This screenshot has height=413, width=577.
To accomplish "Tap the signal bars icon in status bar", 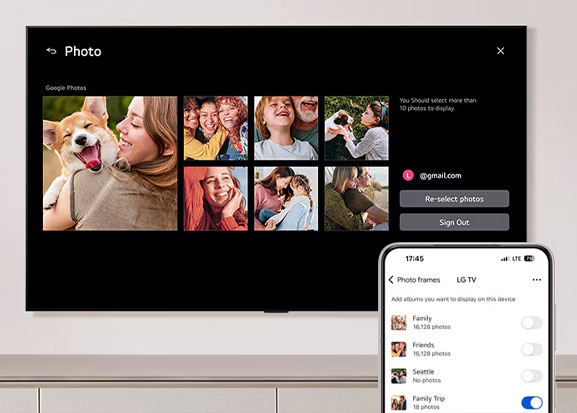I will (x=505, y=259).
